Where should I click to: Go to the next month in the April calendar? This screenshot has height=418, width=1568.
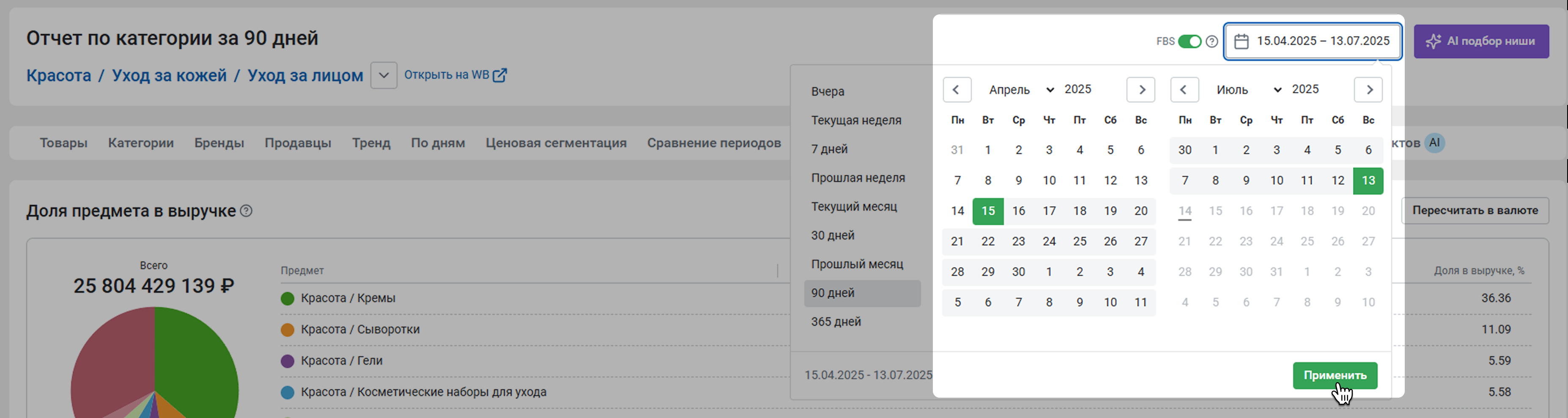[1141, 90]
